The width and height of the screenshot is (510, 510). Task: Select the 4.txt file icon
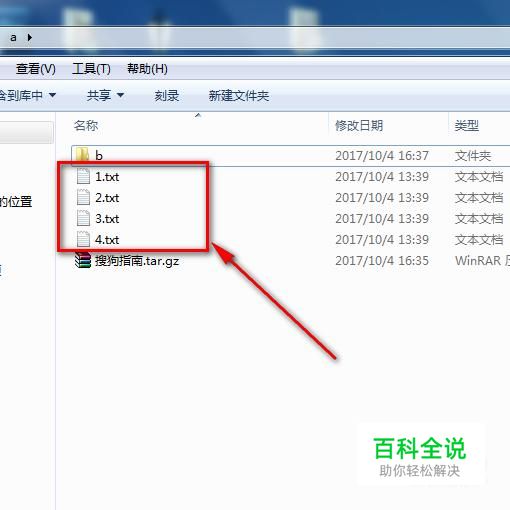pyautogui.click(x=83, y=239)
